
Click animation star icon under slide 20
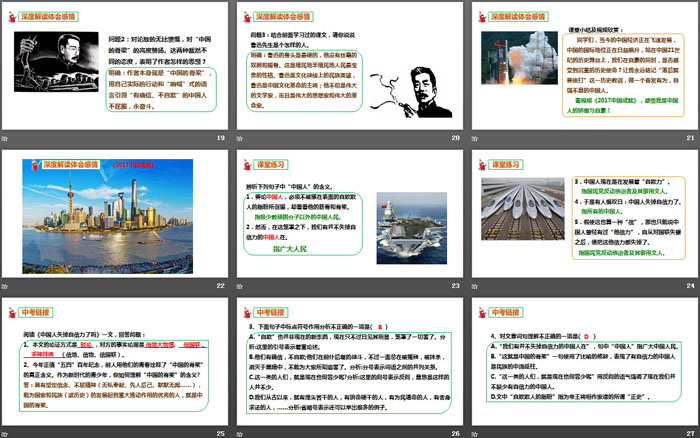pos(240,138)
